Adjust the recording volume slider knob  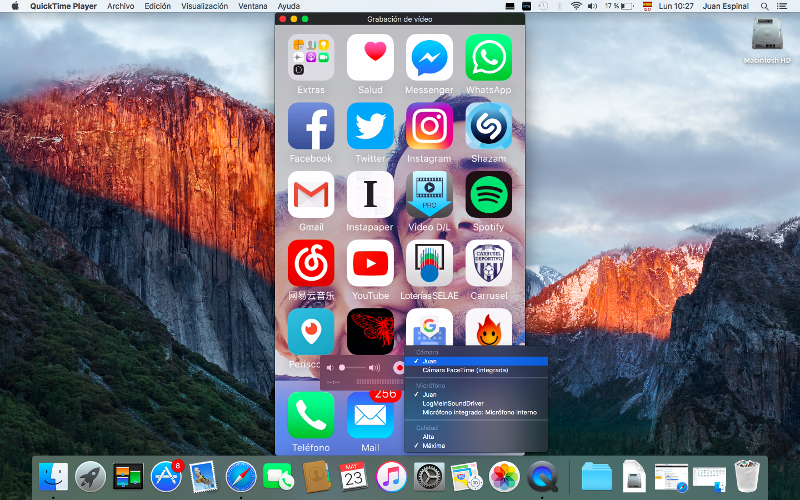342,368
